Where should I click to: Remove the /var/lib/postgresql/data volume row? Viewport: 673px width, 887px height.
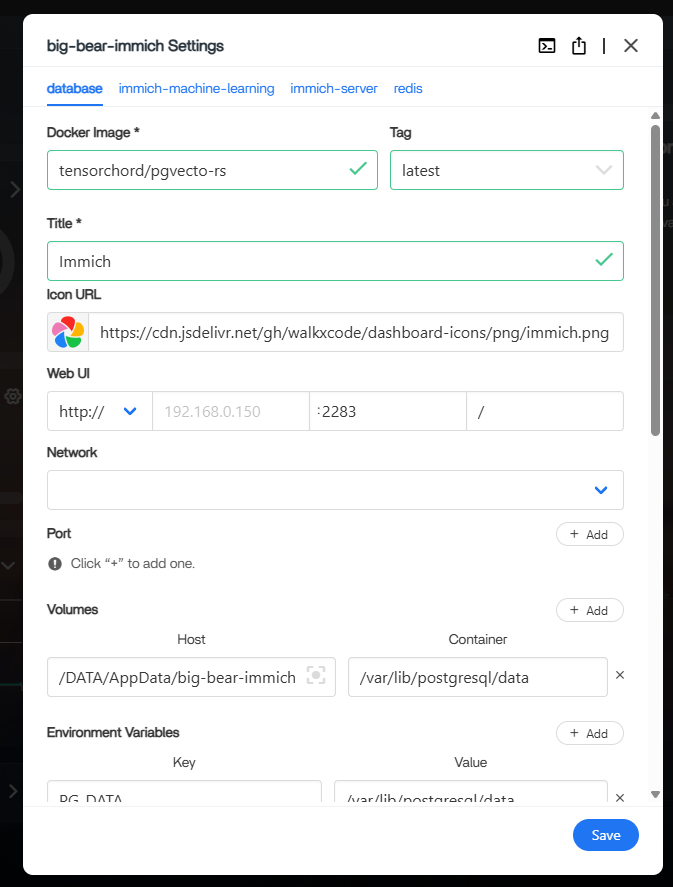click(x=620, y=675)
